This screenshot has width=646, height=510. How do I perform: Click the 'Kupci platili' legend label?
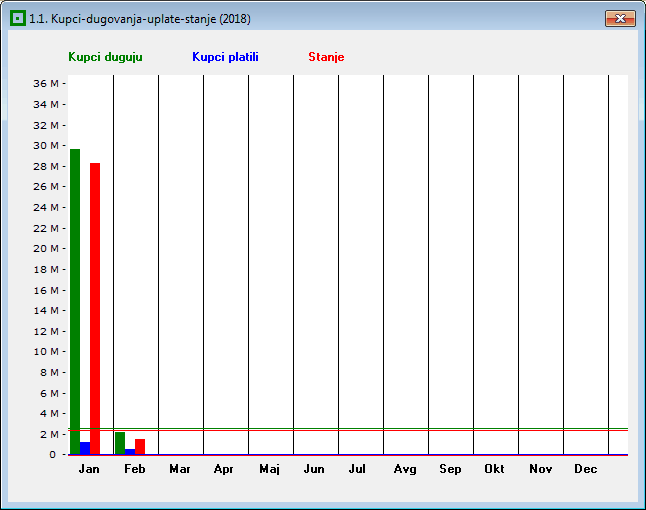click(225, 57)
